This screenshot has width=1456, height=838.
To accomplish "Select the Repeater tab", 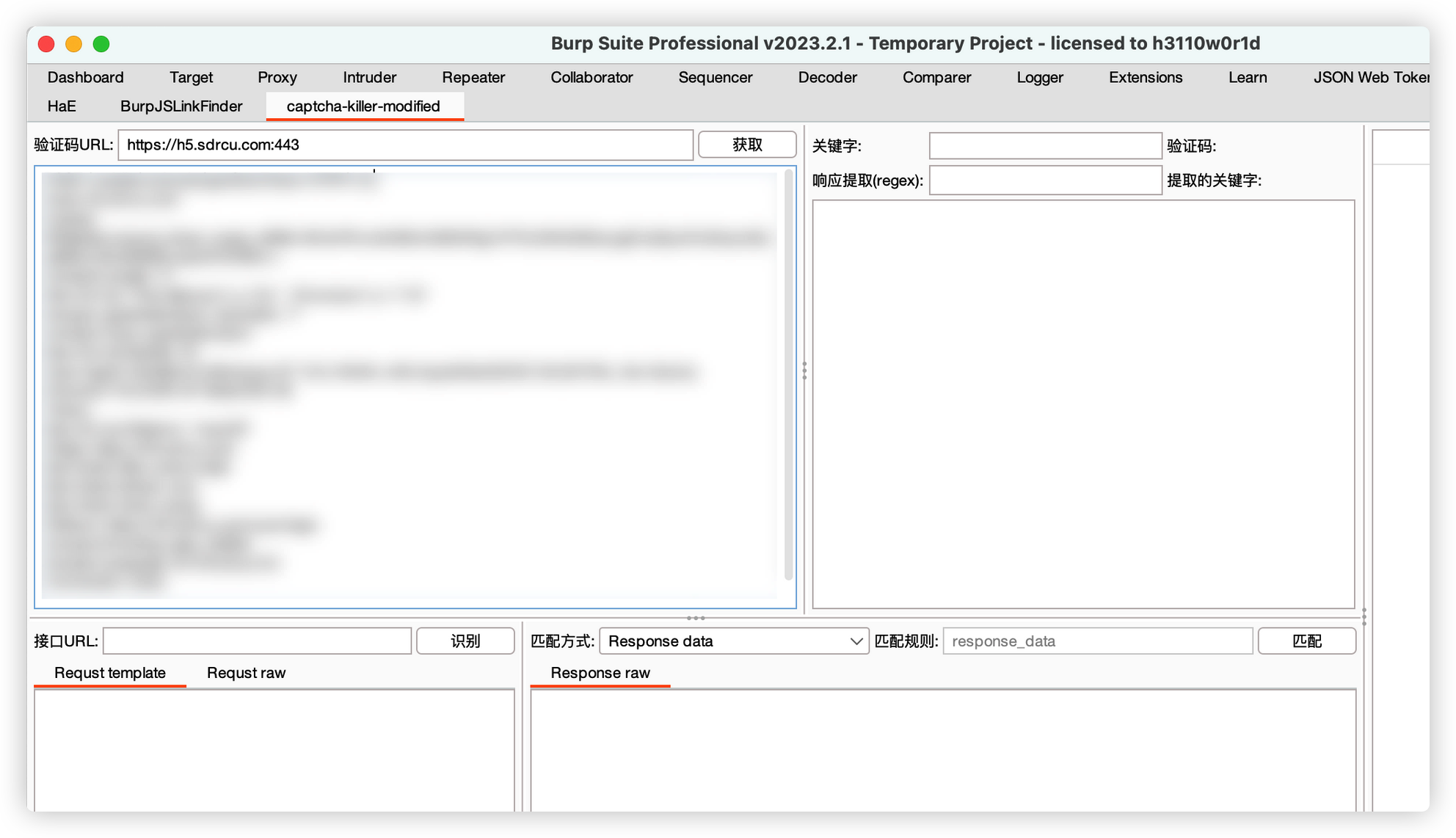I will pyautogui.click(x=473, y=77).
